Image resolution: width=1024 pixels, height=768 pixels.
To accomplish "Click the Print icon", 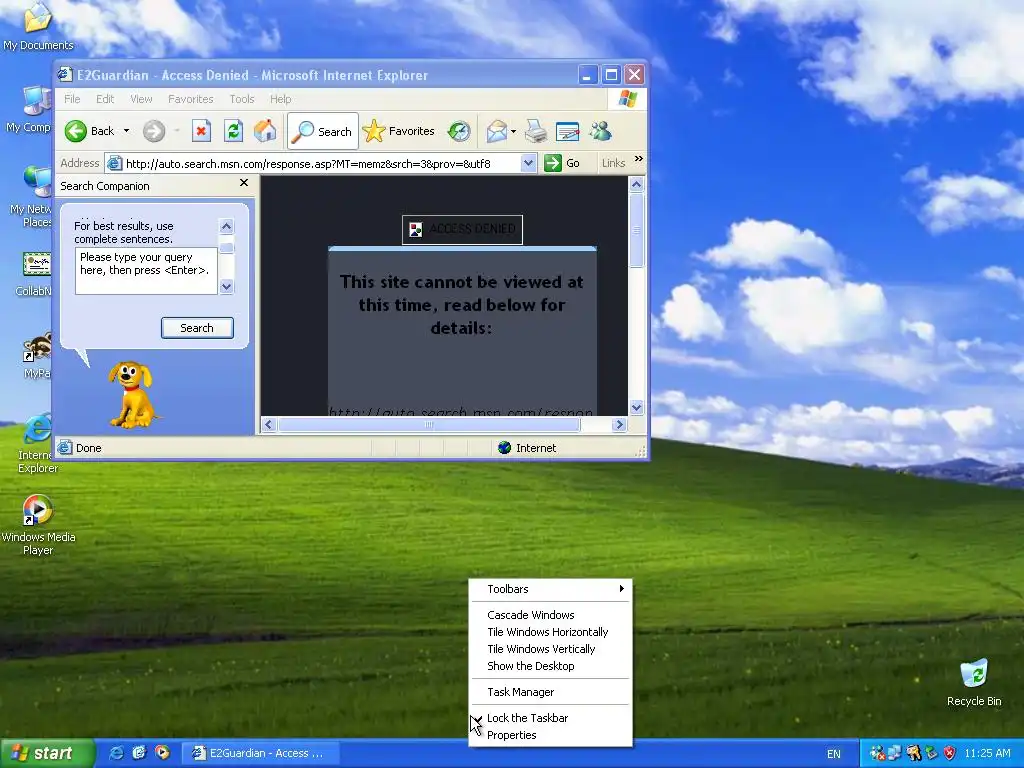I will tap(536, 131).
